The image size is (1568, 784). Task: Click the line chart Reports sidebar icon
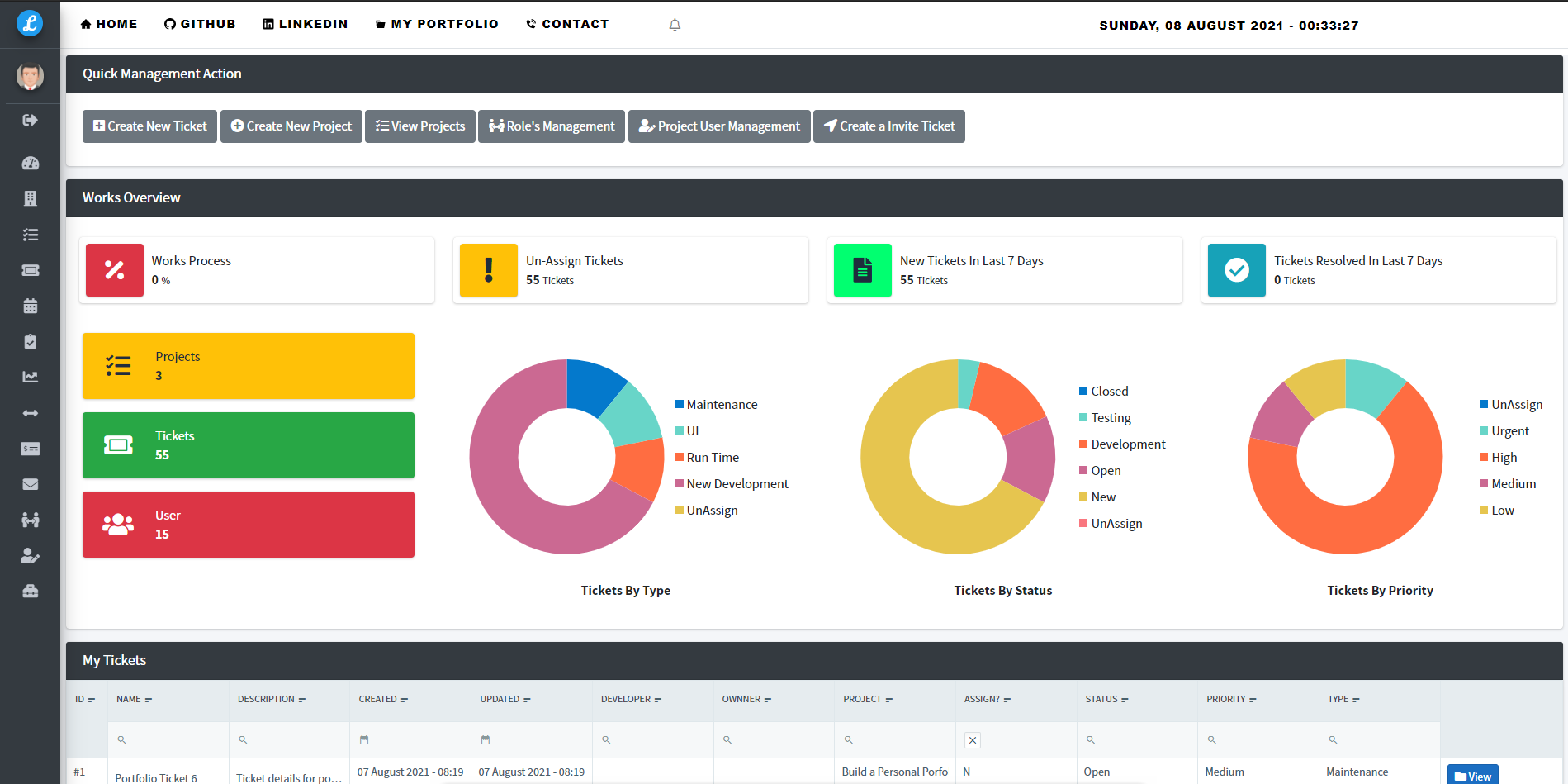point(31,376)
